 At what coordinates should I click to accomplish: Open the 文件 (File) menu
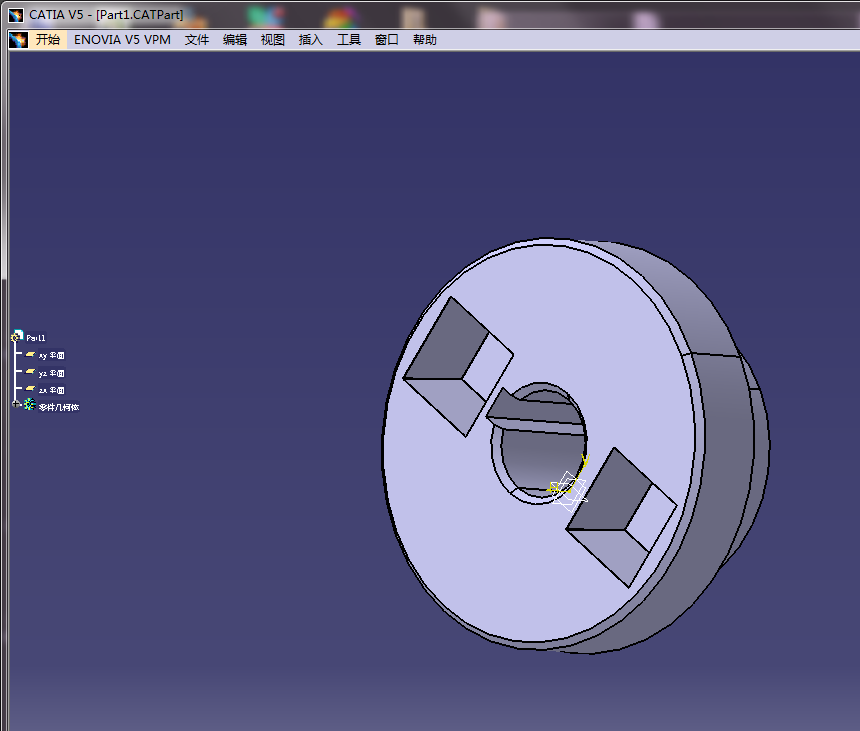(x=197, y=40)
